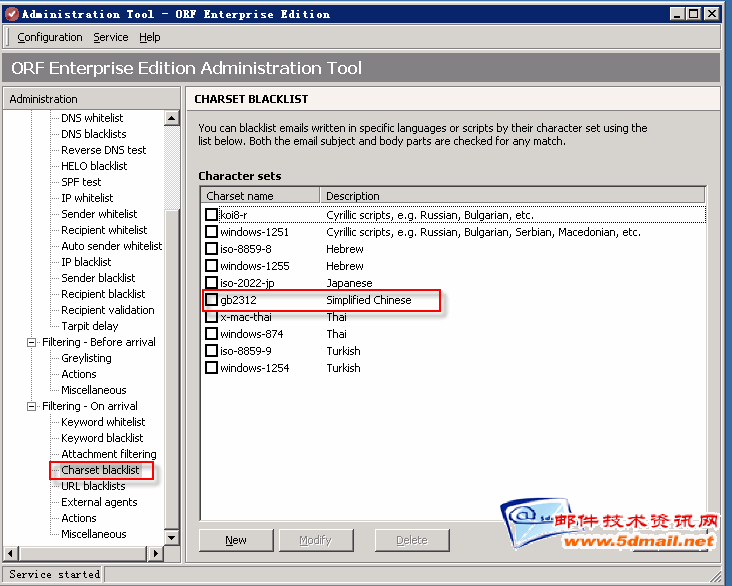The height and width of the screenshot is (586, 732).
Task: Enable the koi8-r charset checkbox
Action: point(211,215)
